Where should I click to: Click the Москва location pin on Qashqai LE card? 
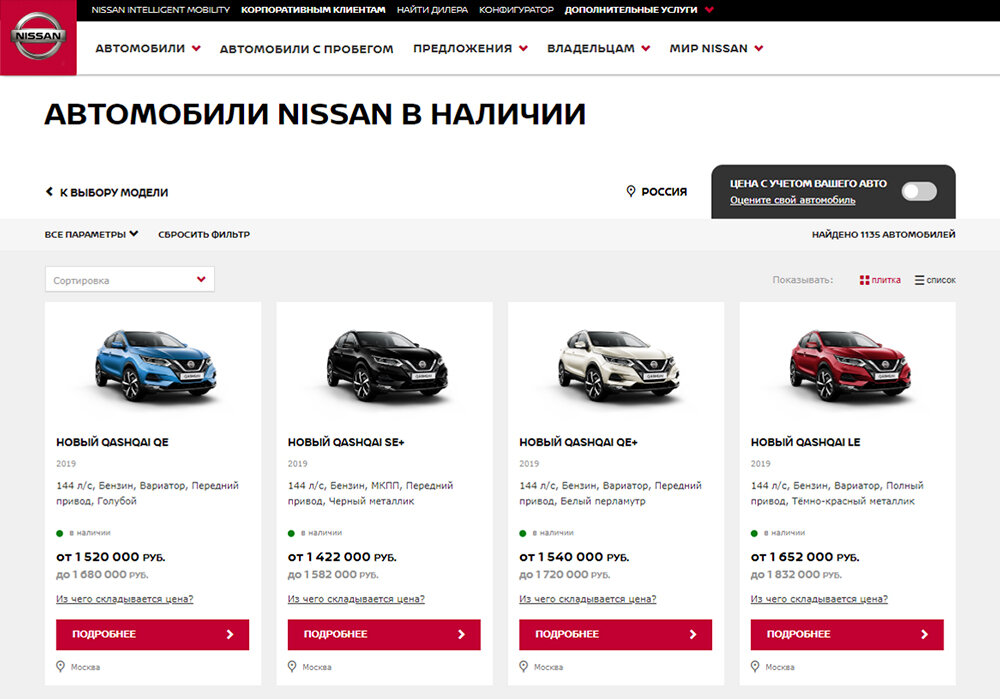click(755, 666)
